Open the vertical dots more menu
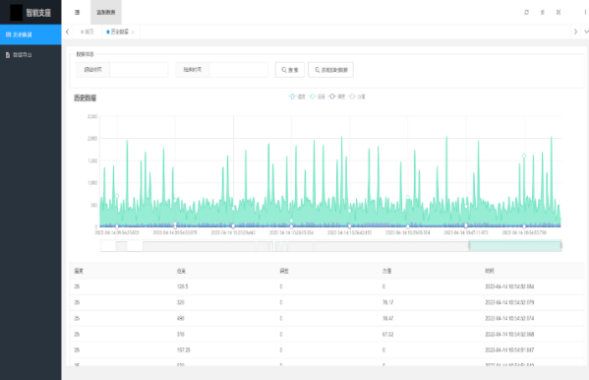The image size is (589, 380). pyautogui.click(x=585, y=12)
